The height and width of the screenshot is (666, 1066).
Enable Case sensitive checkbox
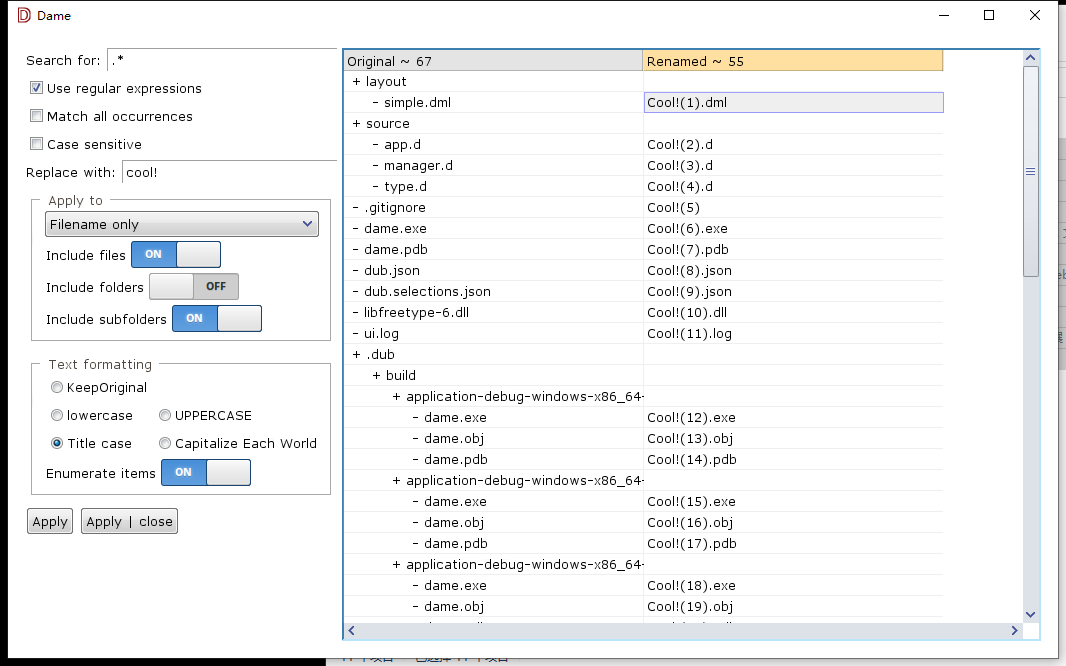point(37,143)
